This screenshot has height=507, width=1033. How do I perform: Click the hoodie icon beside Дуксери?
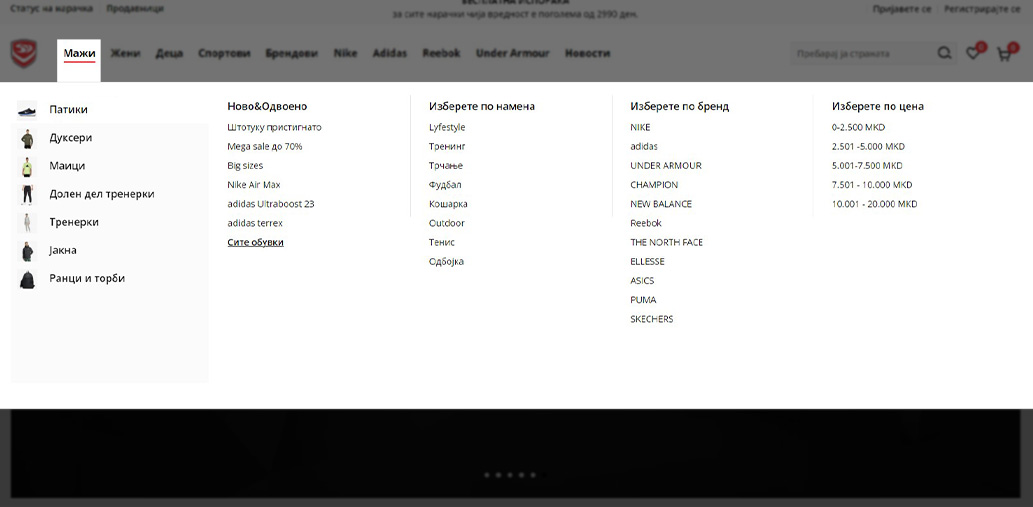[x=27, y=138]
